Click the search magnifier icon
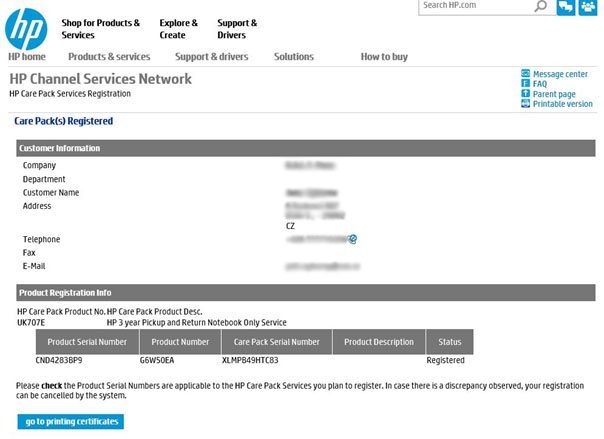Viewport: 604px width, 439px height. 540,6
